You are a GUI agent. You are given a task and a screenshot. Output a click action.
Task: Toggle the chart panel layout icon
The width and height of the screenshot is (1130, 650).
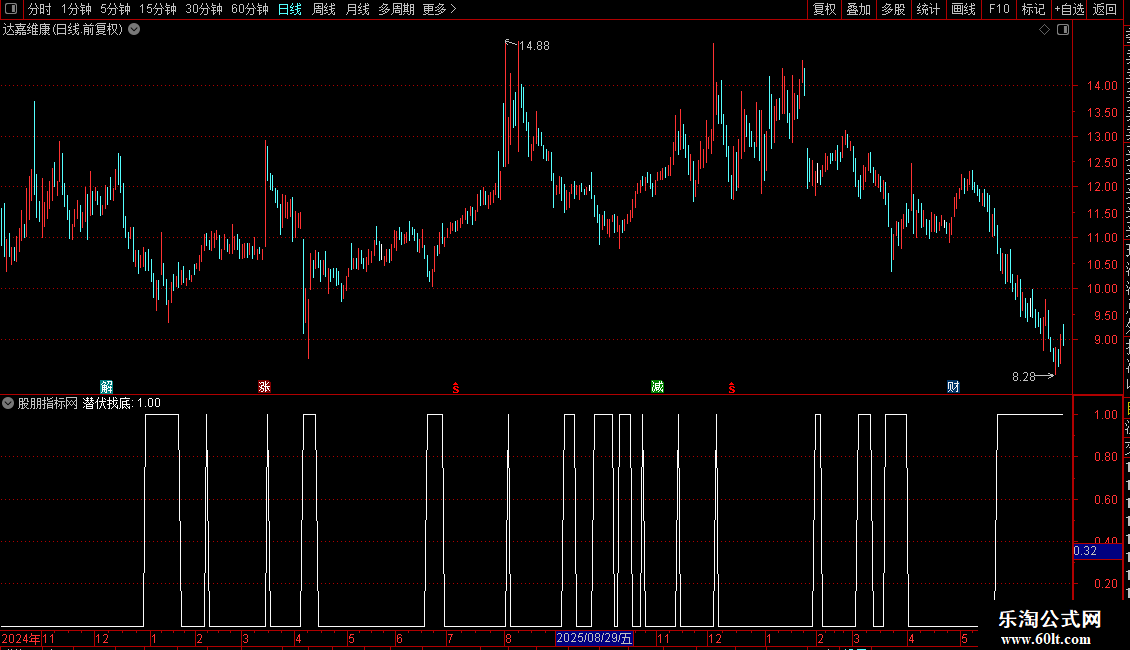1063,30
